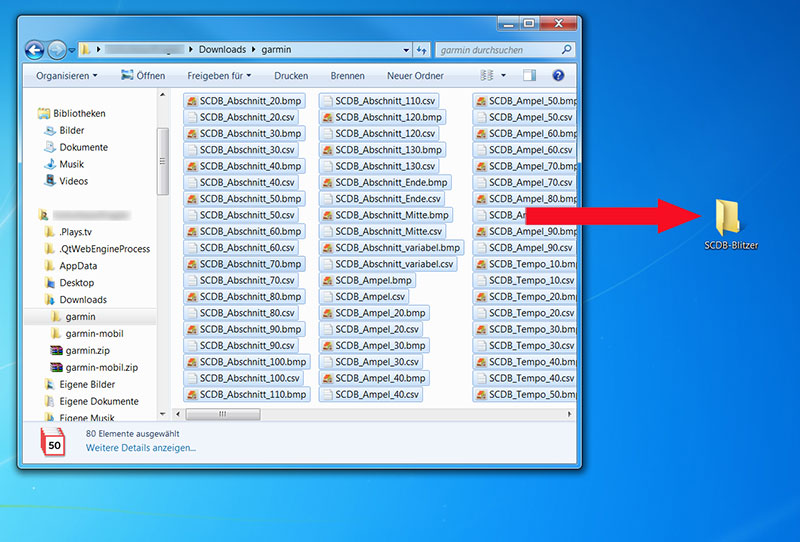Click the Öffnen toolbar button

tap(143, 75)
